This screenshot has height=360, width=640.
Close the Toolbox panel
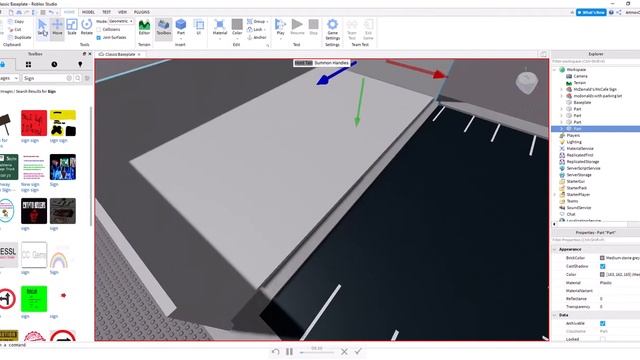click(x=90, y=54)
